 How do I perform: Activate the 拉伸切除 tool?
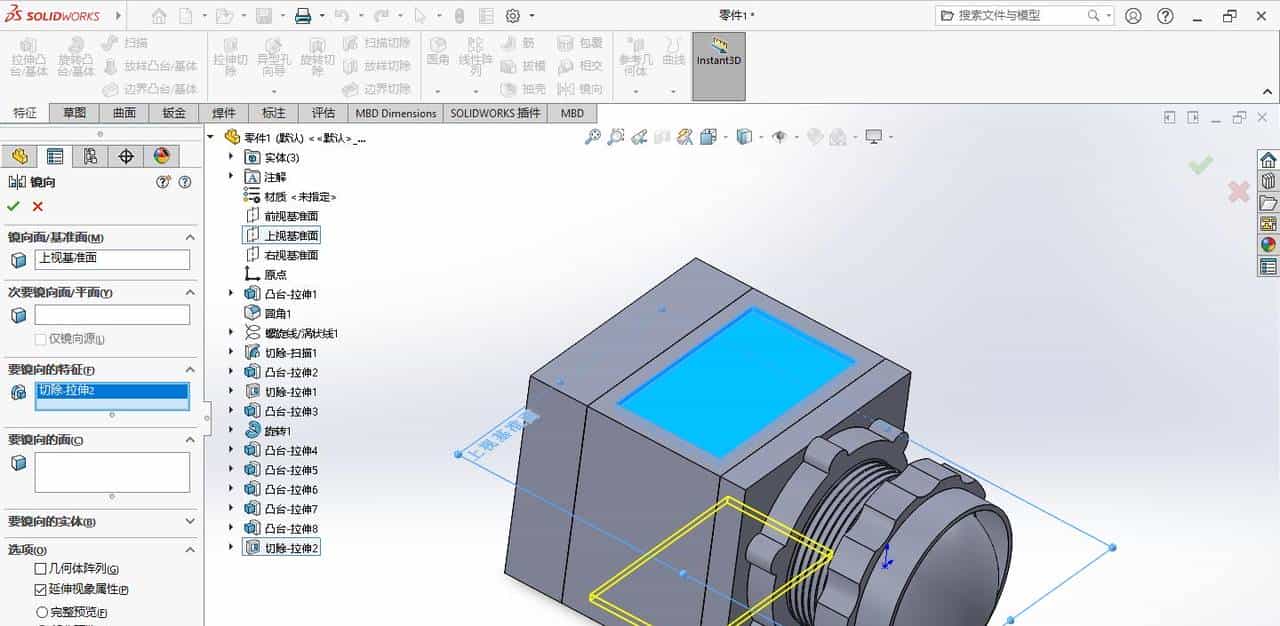231,60
